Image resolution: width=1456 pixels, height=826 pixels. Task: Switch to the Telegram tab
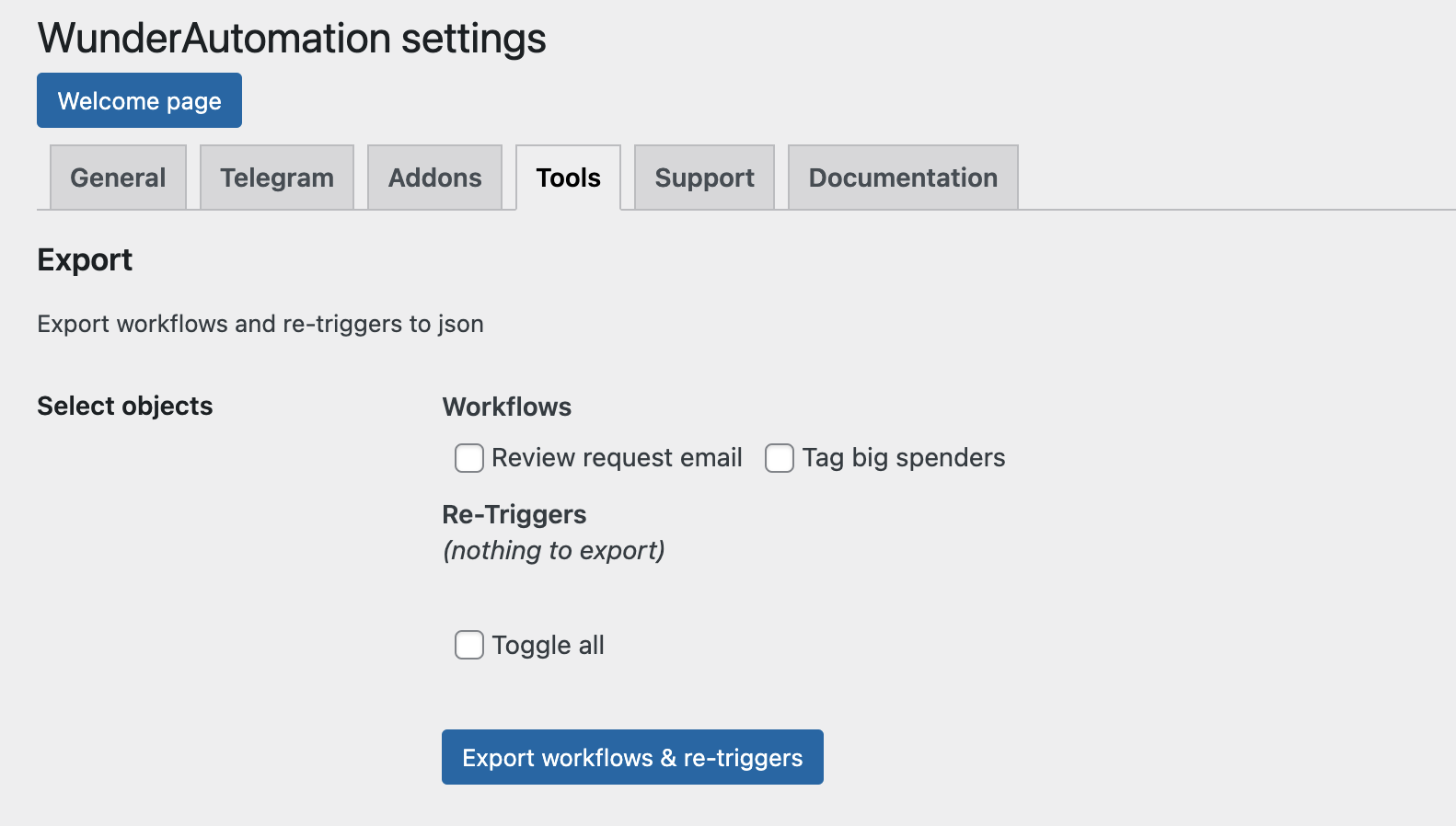[277, 178]
